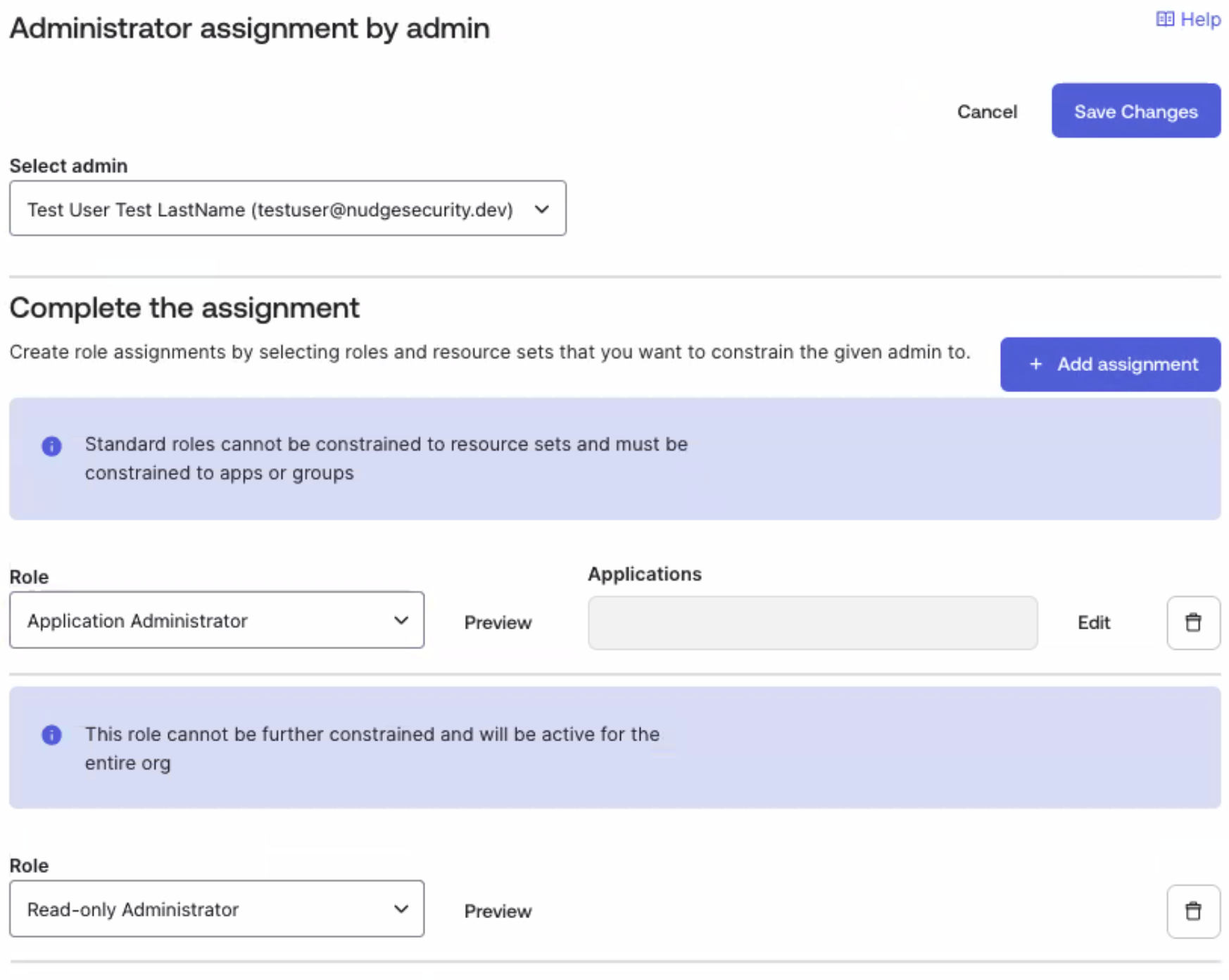Open the Help link text
The height and width of the screenshot is (980, 1229).
point(1200,19)
